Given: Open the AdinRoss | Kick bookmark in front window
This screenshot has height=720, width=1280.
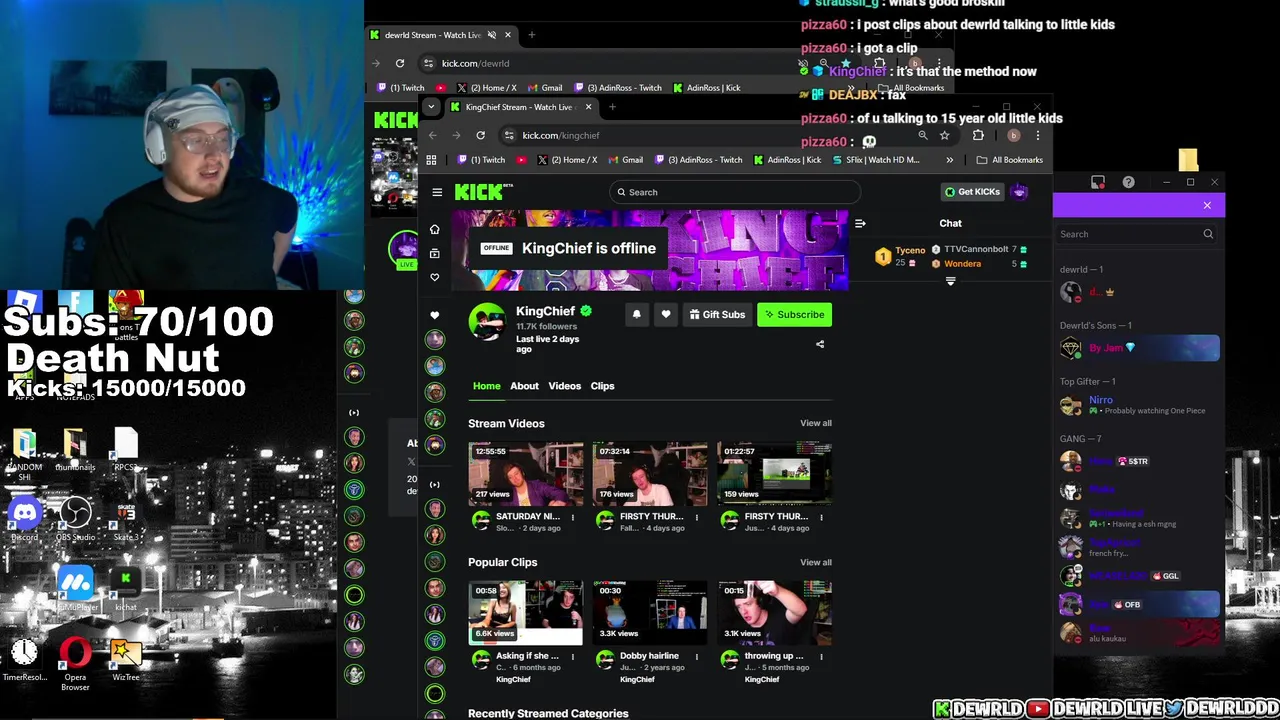Looking at the screenshot, I should [787, 160].
